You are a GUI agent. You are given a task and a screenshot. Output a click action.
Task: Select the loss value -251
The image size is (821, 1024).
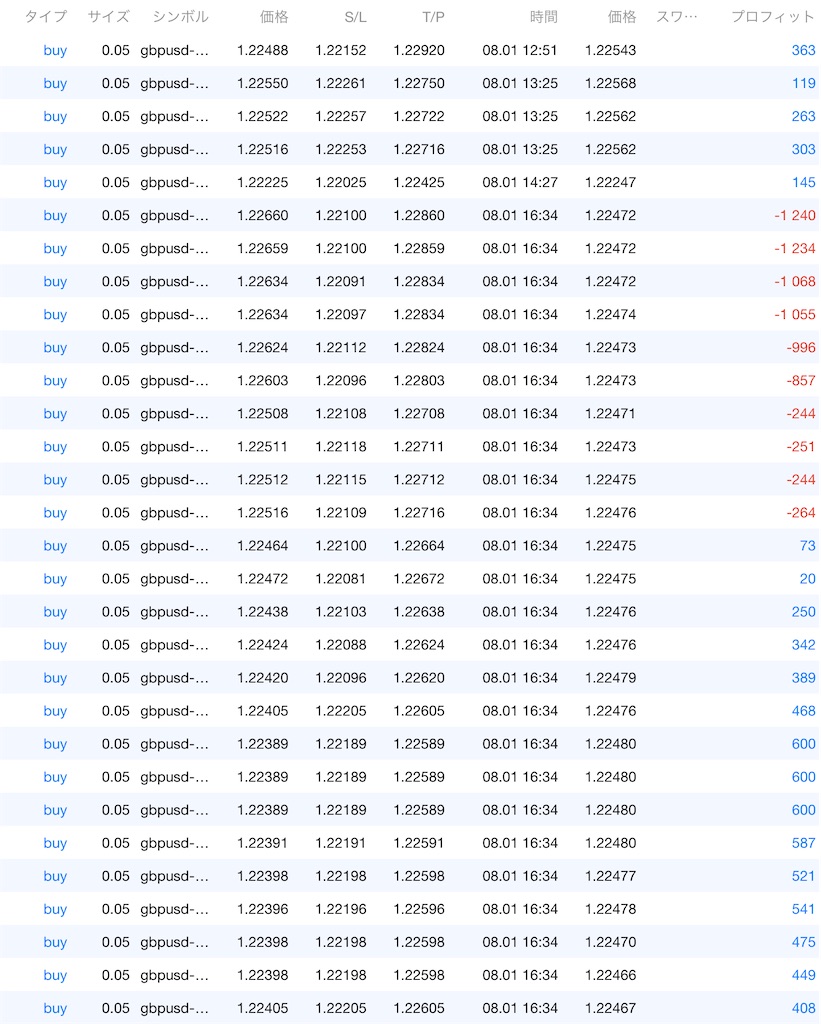pos(801,447)
